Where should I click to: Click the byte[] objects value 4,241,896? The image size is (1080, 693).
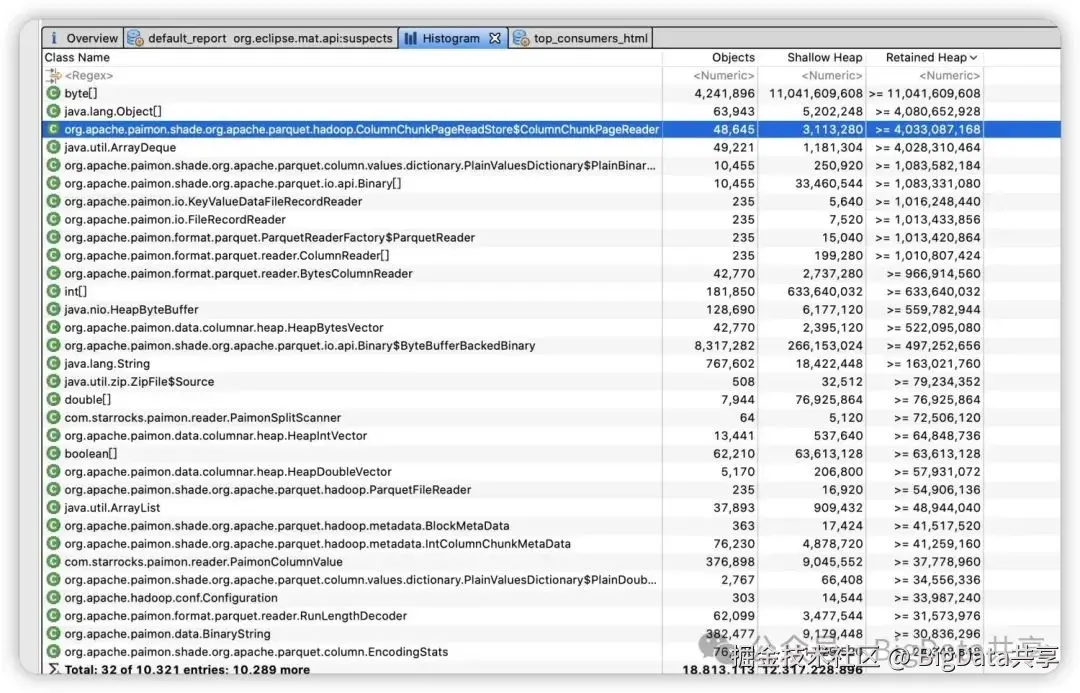[724, 93]
